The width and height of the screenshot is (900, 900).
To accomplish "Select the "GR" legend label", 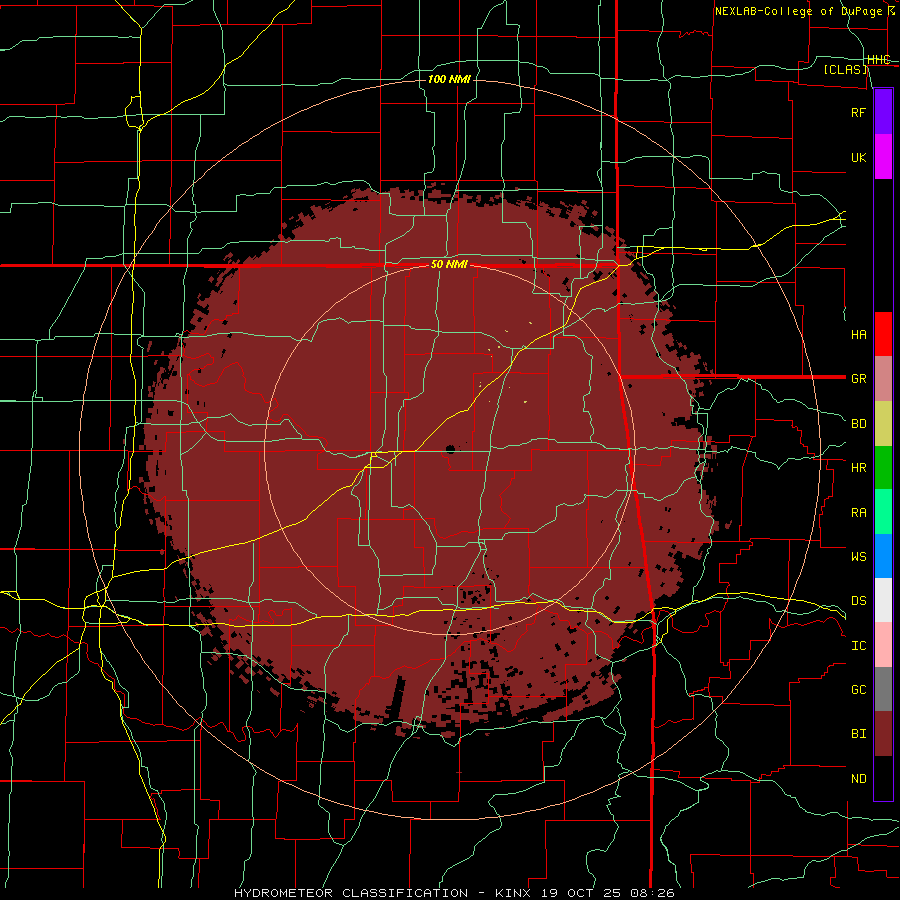I will (x=858, y=379).
